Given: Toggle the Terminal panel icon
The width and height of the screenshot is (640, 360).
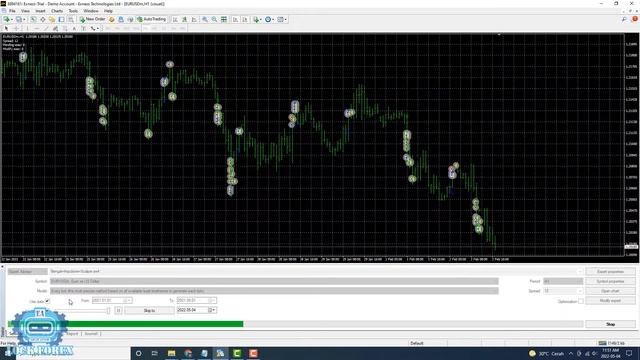Looking at the screenshot, I should point(61,19).
